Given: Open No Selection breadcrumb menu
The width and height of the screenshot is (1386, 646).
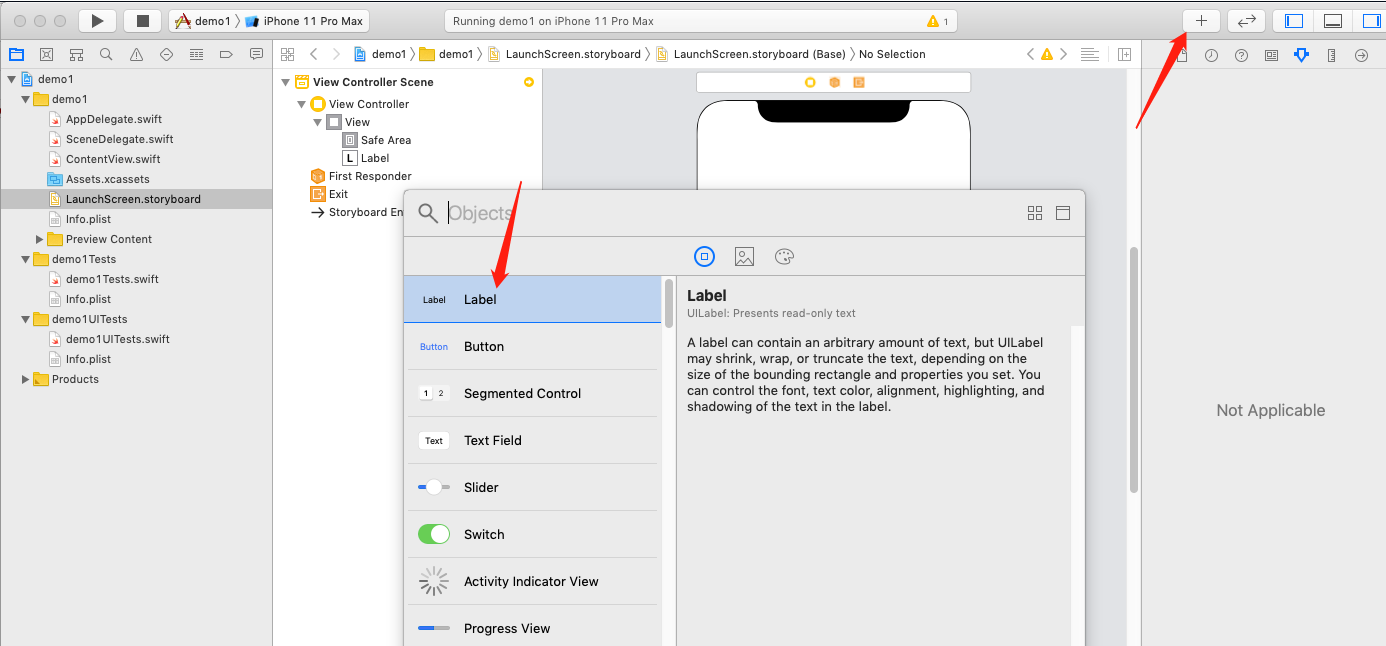Looking at the screenshot, I should coord(892,54).
